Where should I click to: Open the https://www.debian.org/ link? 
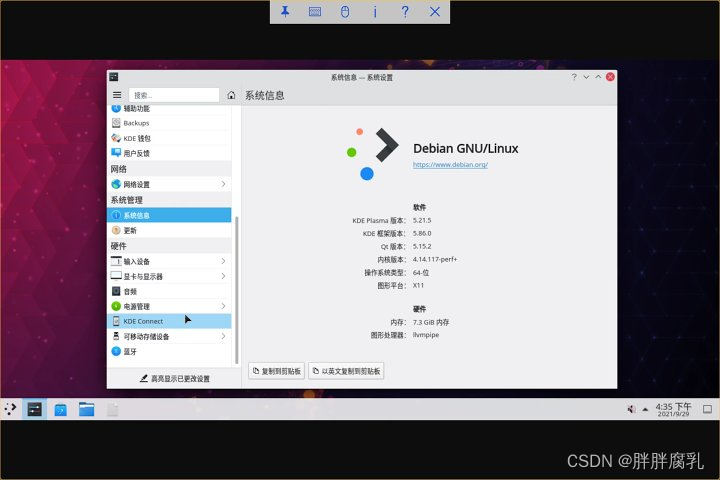click(x=450, y=164)
